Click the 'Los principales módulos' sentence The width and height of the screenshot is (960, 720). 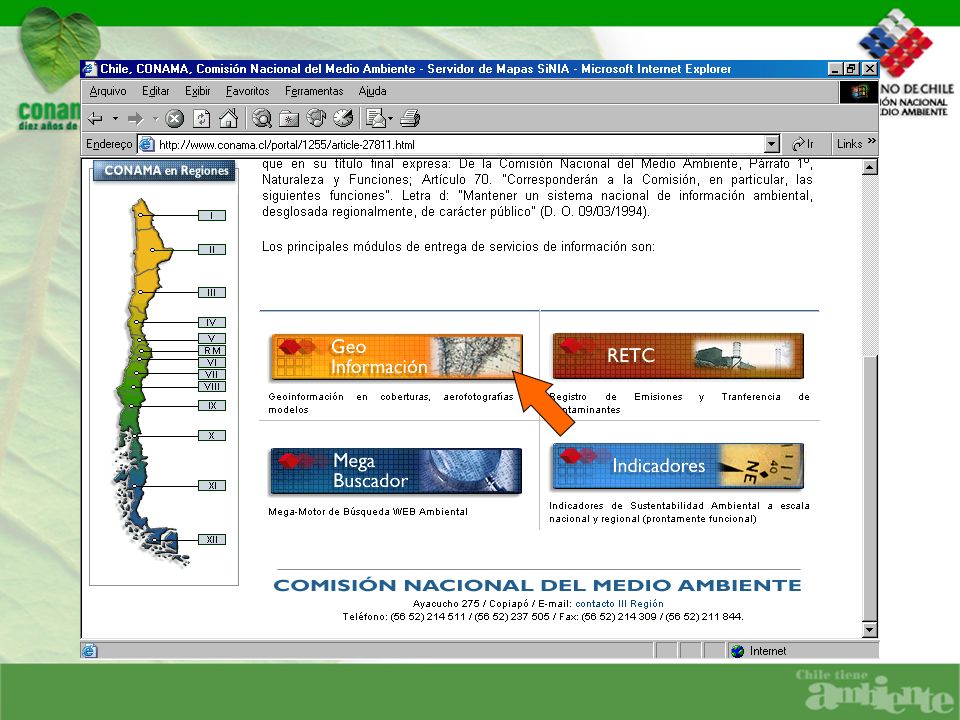click(x=458, y=247)
